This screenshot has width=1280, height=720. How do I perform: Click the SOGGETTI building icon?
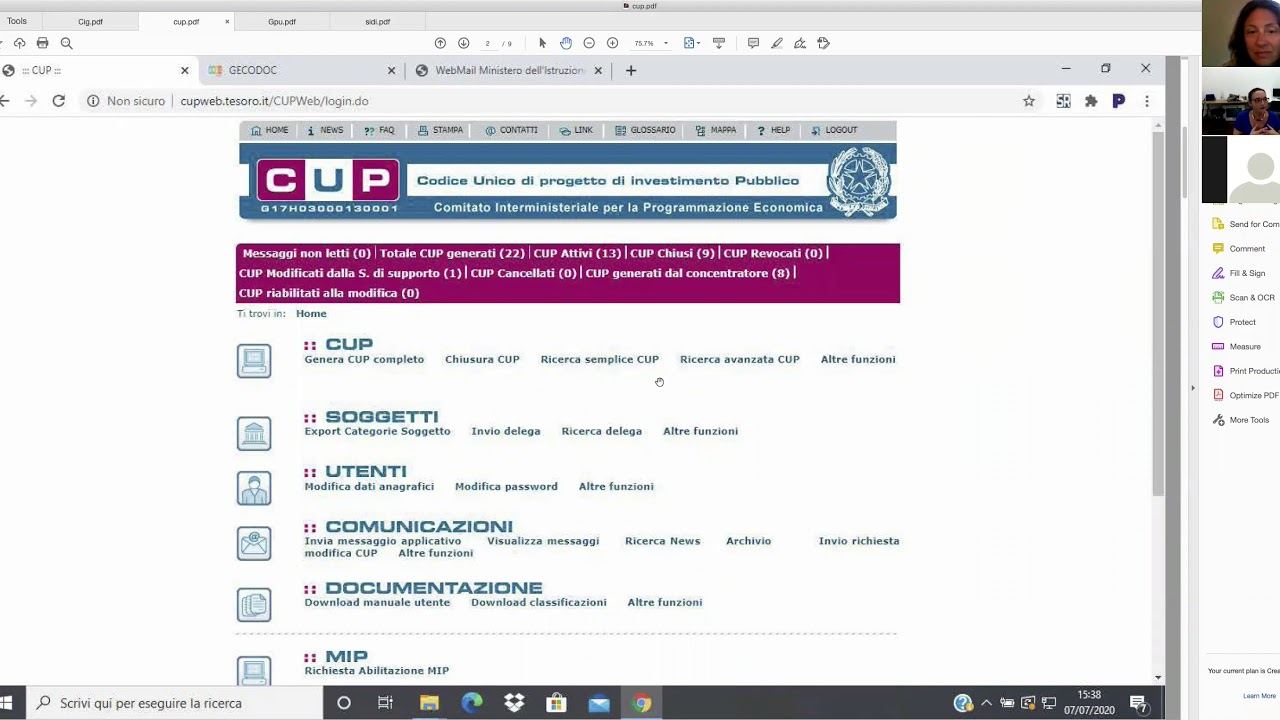click(x=254, y=433)
